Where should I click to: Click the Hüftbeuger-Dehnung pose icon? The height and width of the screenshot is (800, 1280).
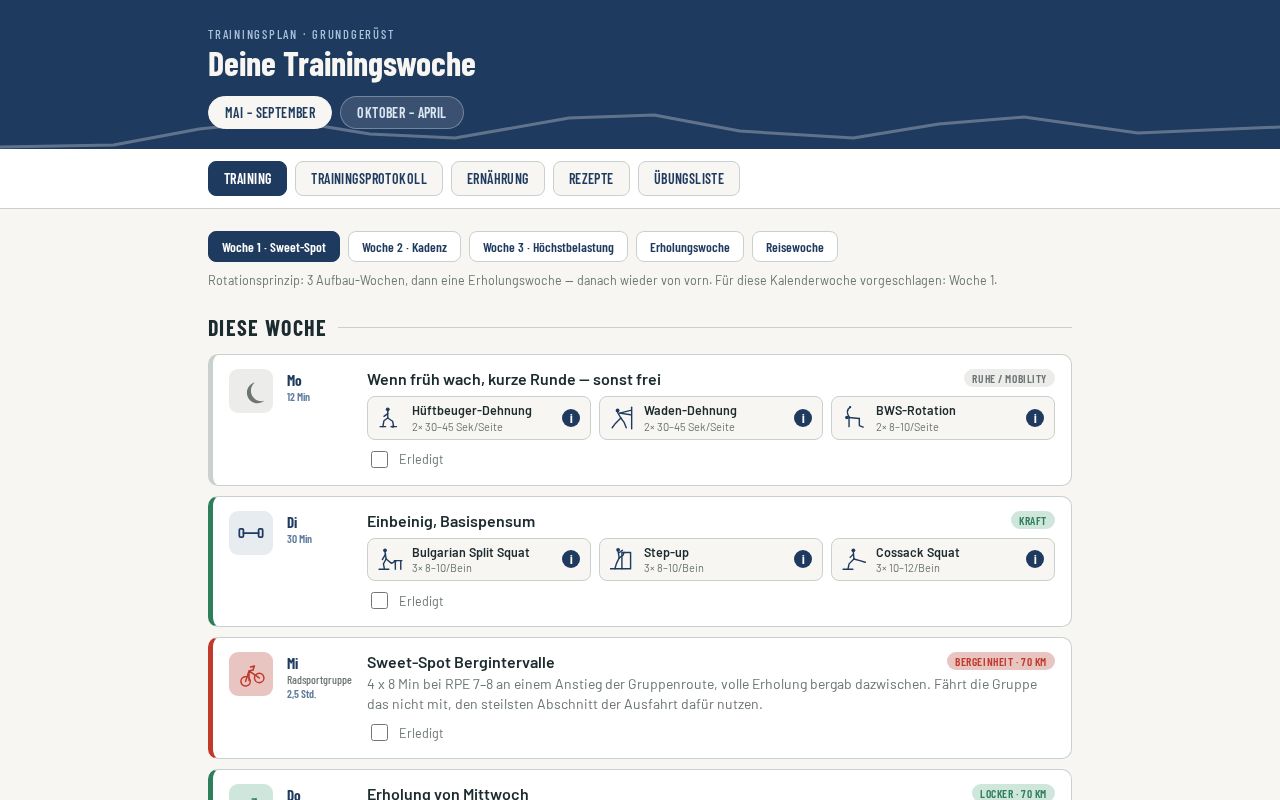coord(389,418)
